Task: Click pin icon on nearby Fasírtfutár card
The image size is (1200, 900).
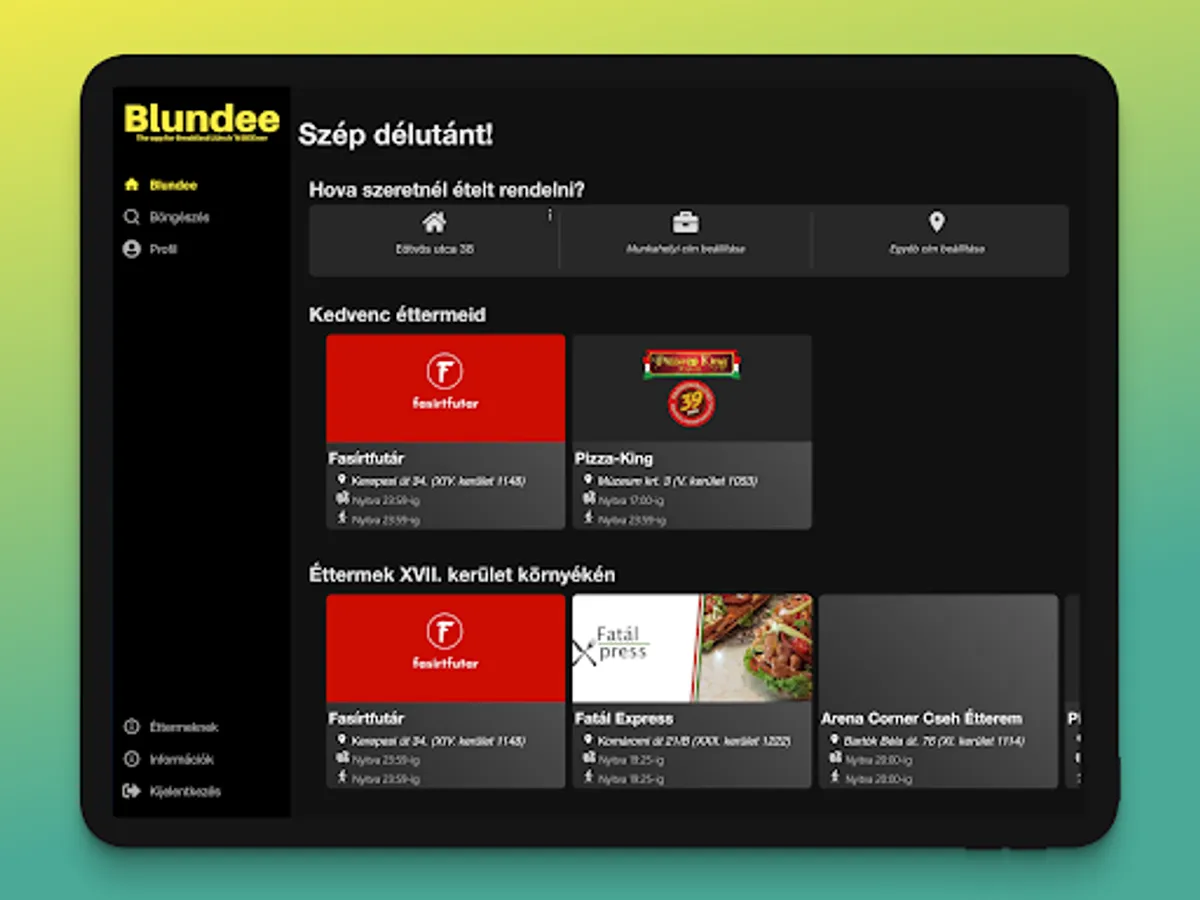Action: click(x=343, y=741)
